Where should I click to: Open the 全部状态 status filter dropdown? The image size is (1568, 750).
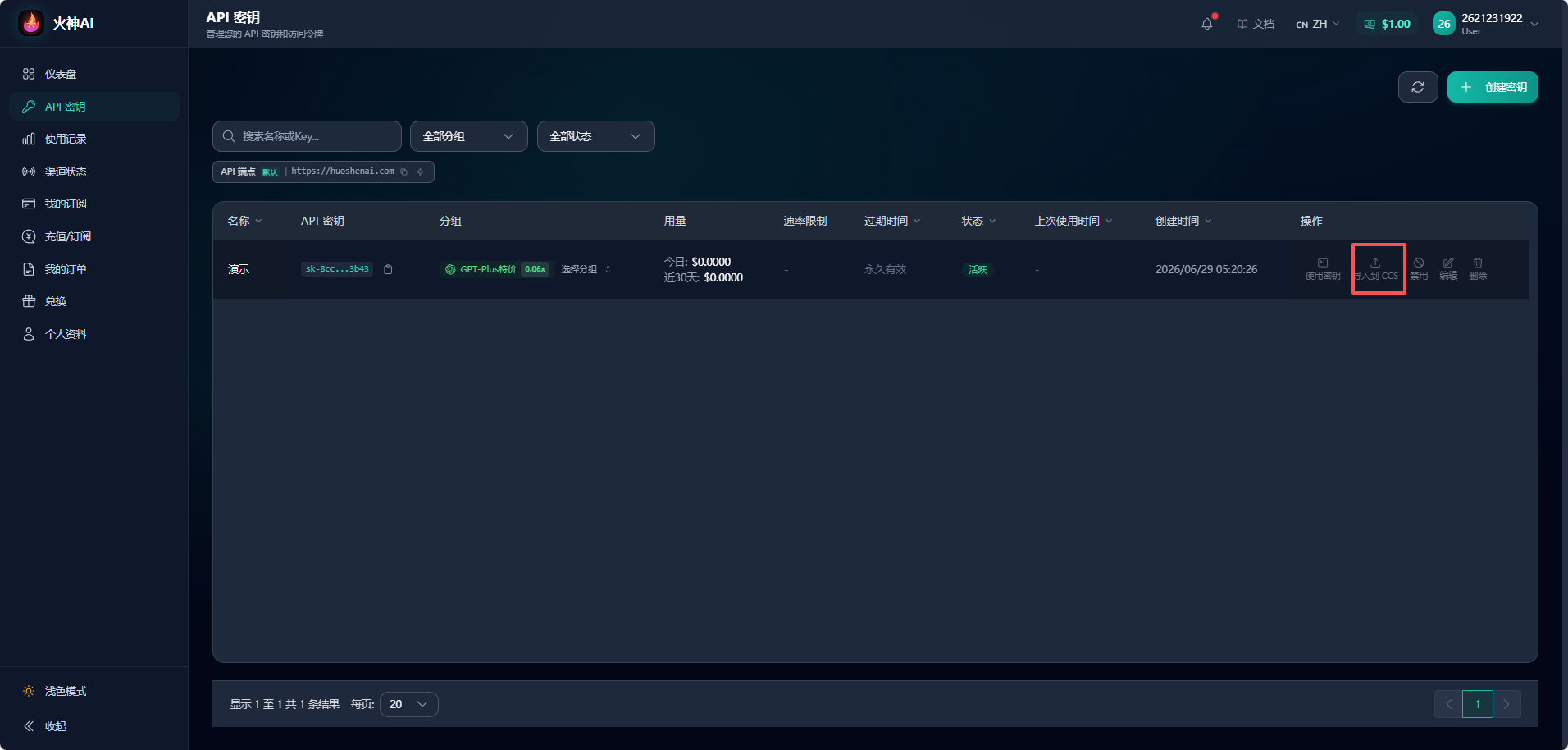595,136
